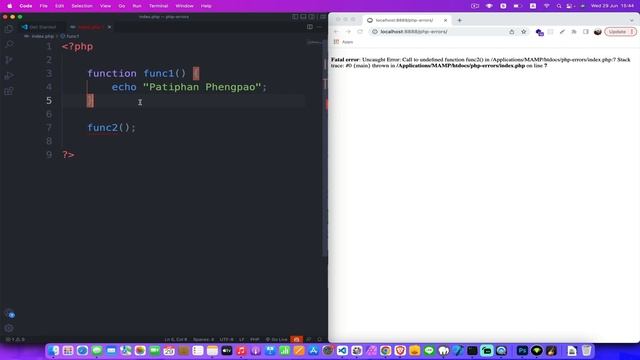The image size is (640, 360).
Task: Place cursor on the echo statement line
Action: [189, 87]
